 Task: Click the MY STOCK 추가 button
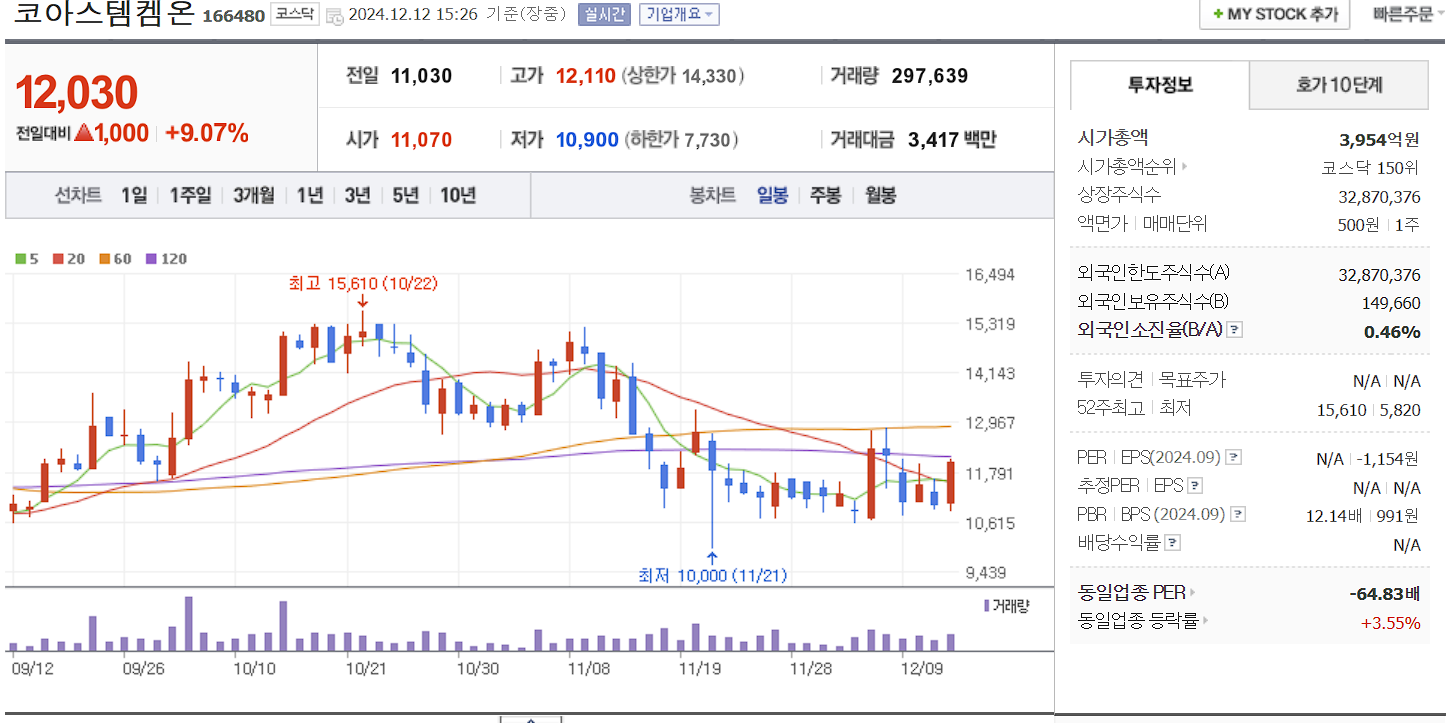coord(1274,13)
